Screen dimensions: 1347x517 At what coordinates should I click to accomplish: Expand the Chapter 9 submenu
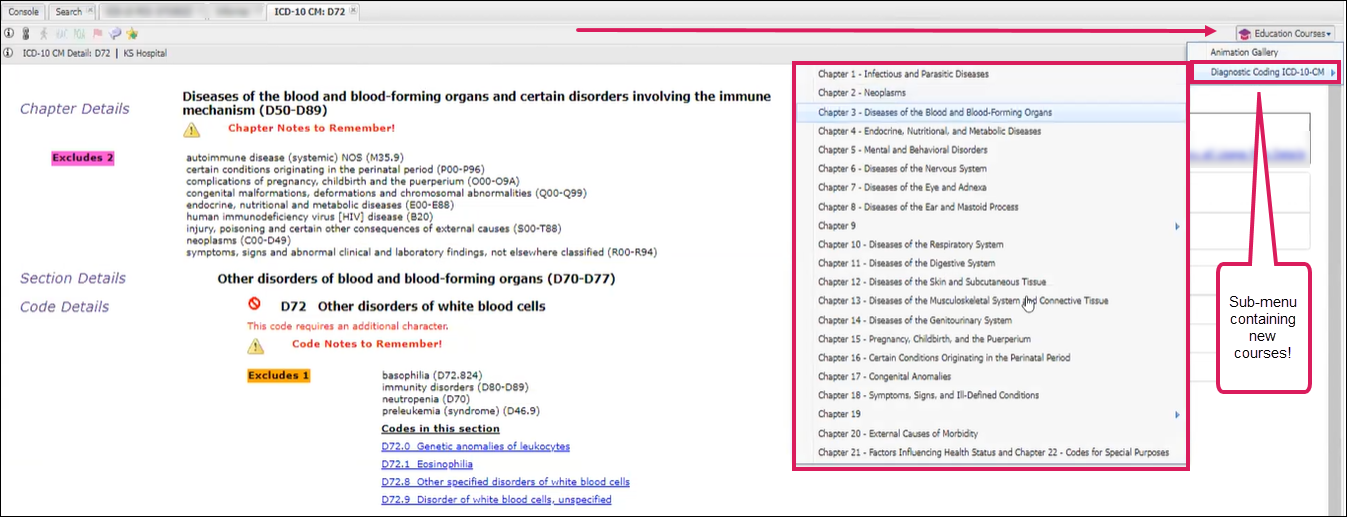pyautogui.click(x=1177, y=226)
